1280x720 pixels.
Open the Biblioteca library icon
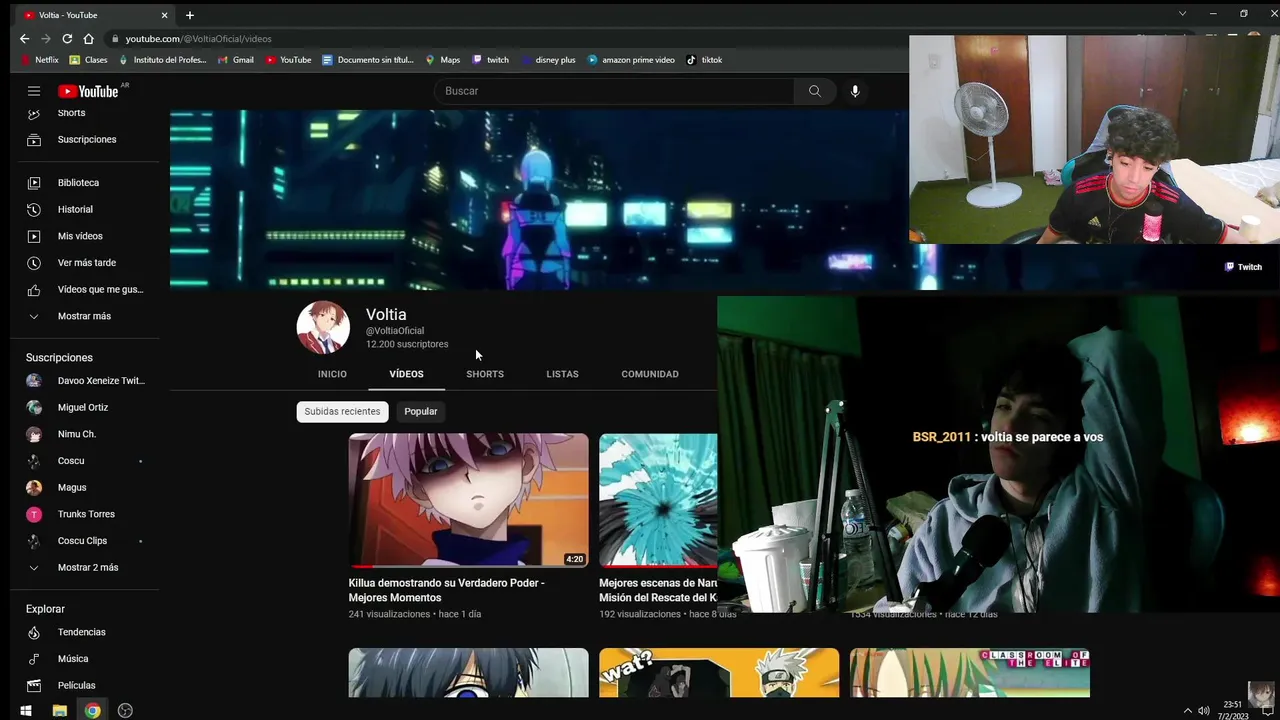tap(34, 183)
